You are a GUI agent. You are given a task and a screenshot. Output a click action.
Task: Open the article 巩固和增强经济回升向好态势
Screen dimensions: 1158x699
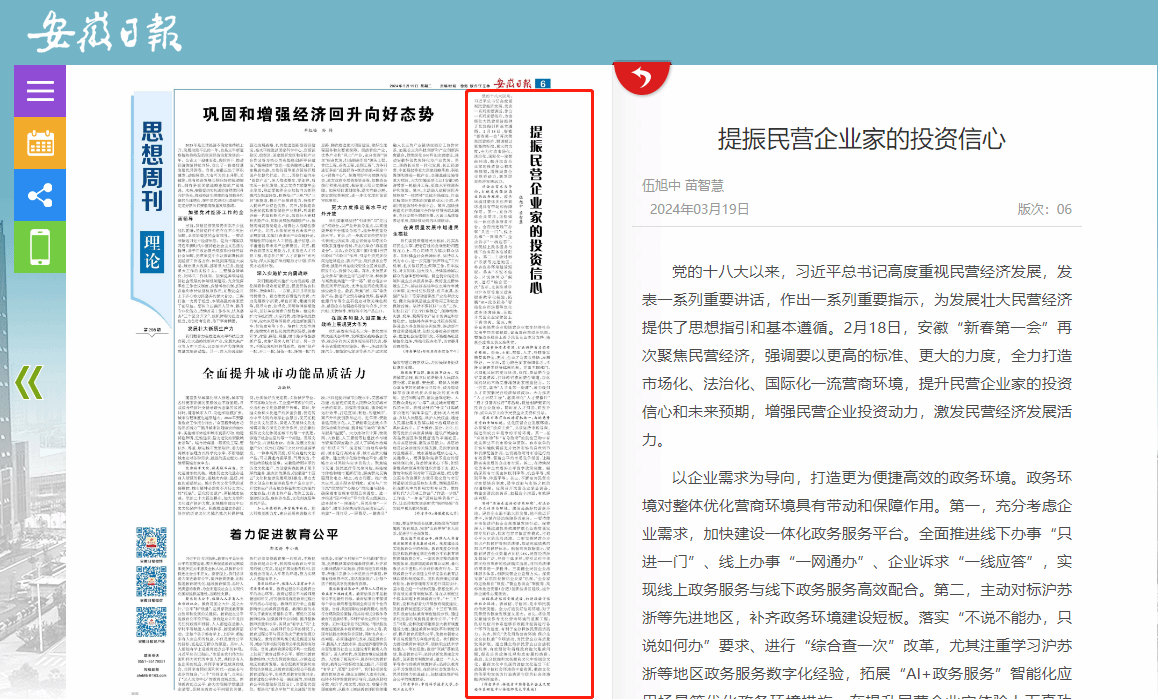tap(318, 114)
